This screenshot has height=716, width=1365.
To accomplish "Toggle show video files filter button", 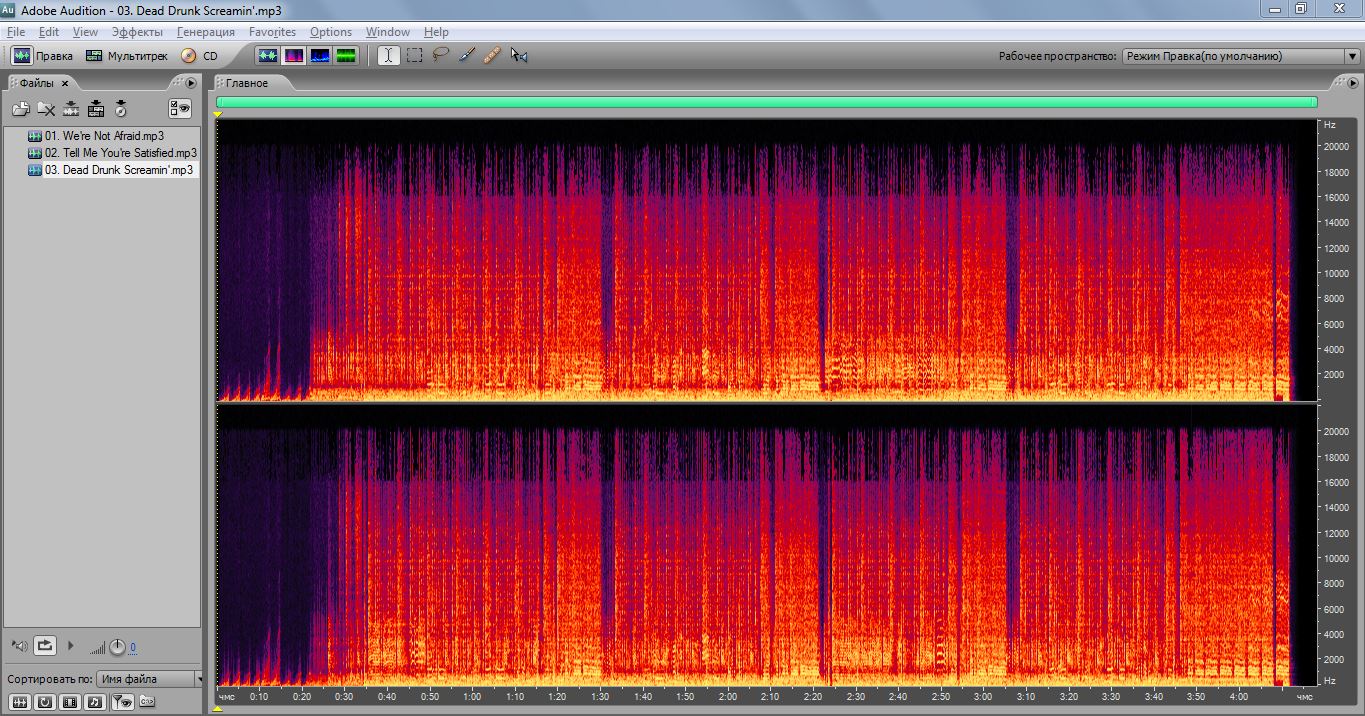I will pos(70,702).
